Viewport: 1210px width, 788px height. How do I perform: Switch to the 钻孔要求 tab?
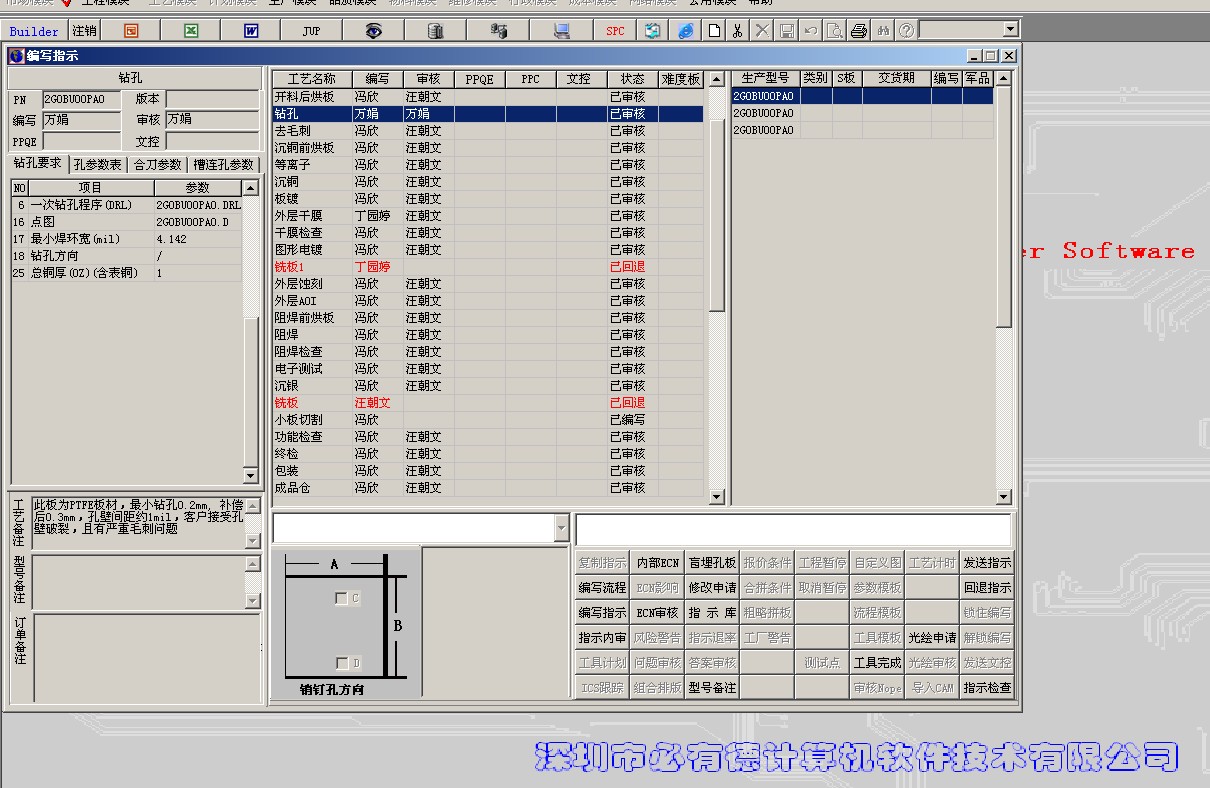tap(38, 163)
